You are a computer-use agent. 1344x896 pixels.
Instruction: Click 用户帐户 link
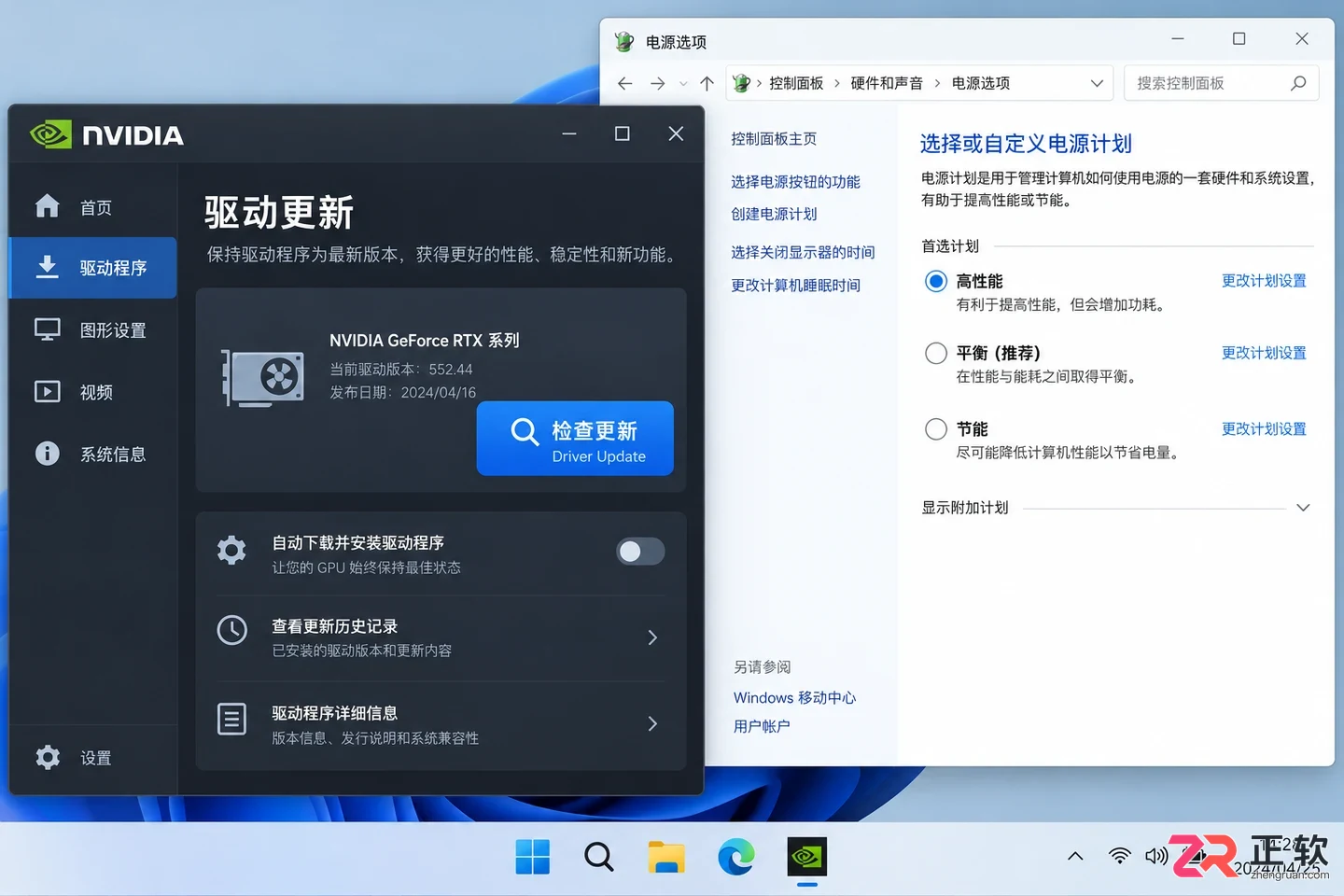762,726
